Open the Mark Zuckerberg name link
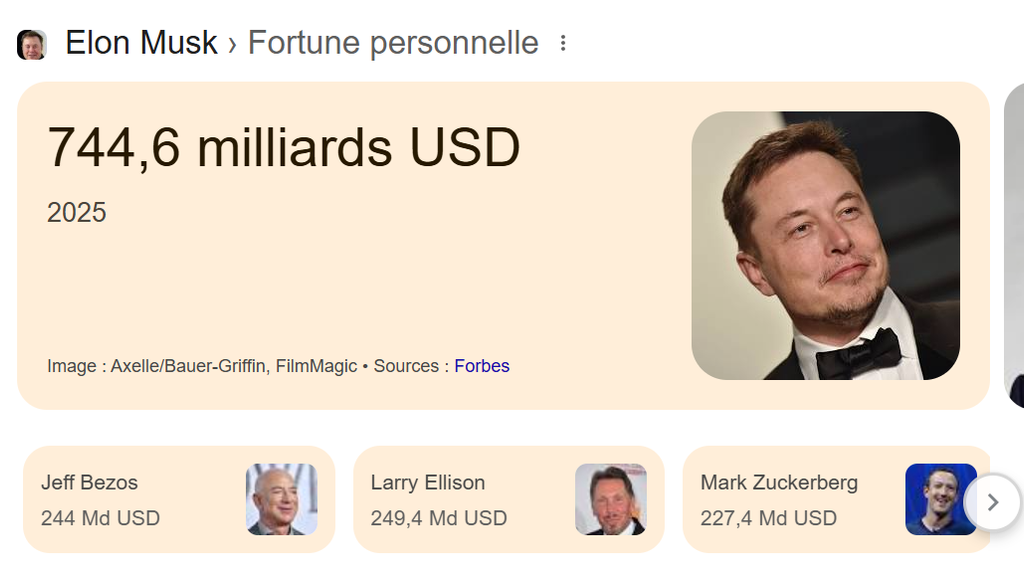The height and width of the screenshot is (579, 1024). pyautogui.click(x=778, y=482)
